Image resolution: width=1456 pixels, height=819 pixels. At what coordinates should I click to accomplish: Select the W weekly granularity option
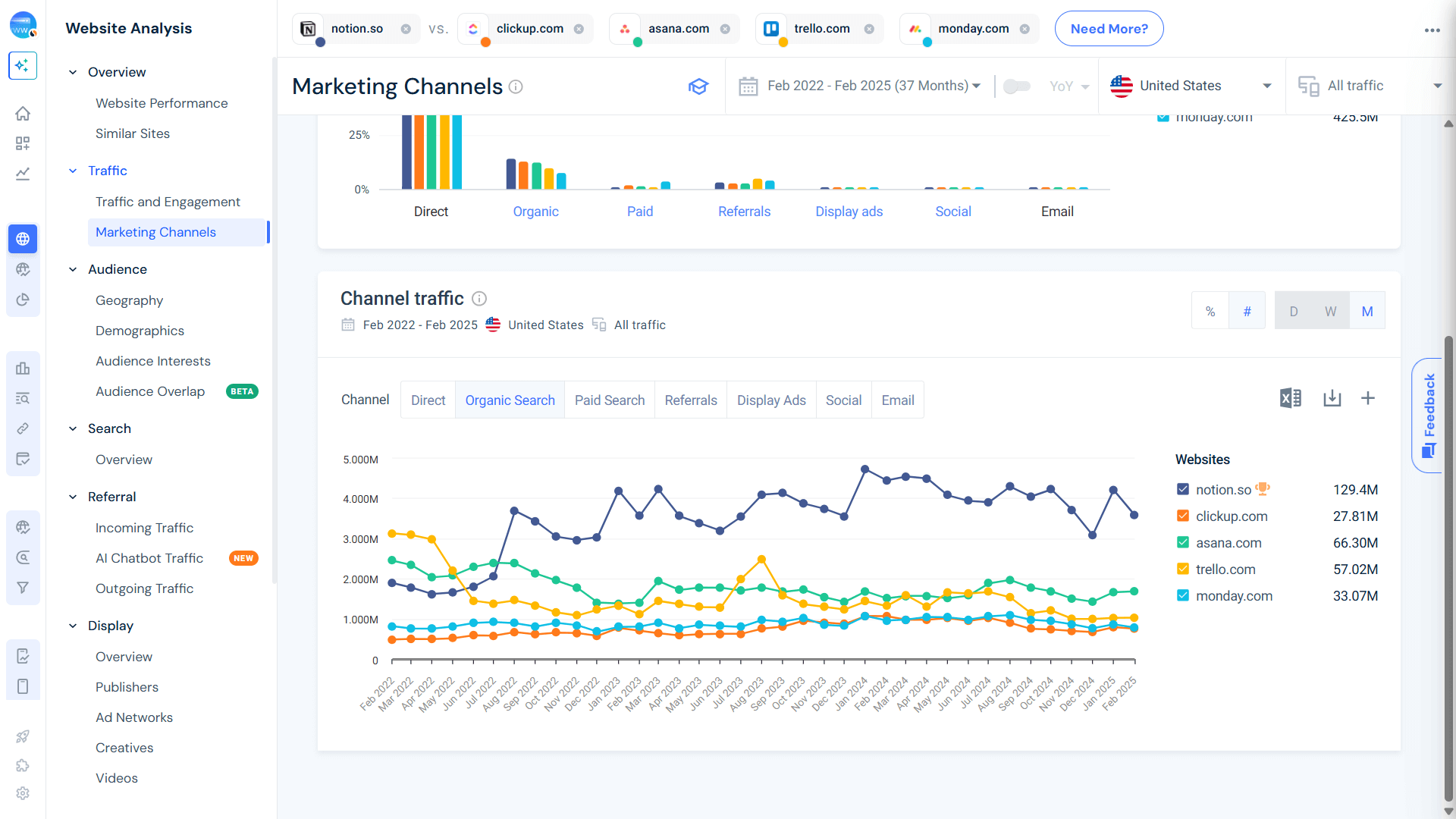coord(1330,310)
